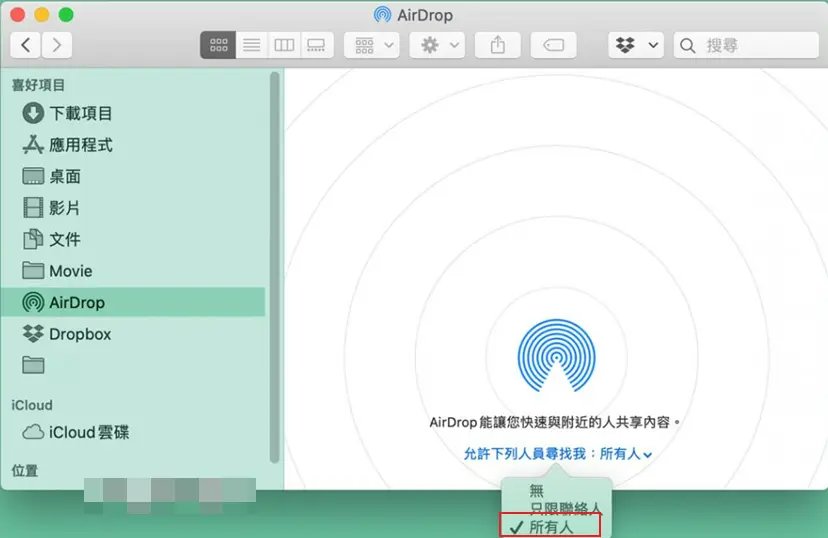The width and height of the screenshot is (828, 538).
Task: Click the sidebar vertical scrollbar
Action: pyautogui.click(x=274, y=268)
